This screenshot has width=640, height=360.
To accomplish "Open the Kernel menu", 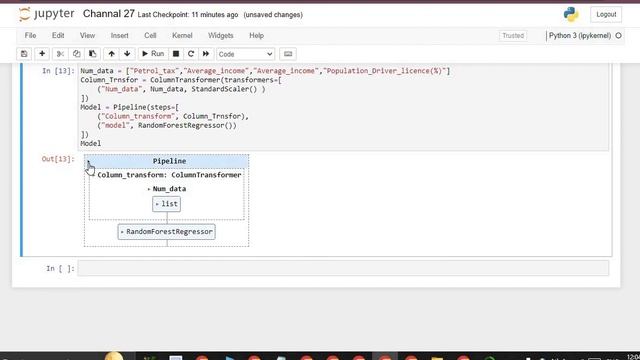I will click(182, 36).
